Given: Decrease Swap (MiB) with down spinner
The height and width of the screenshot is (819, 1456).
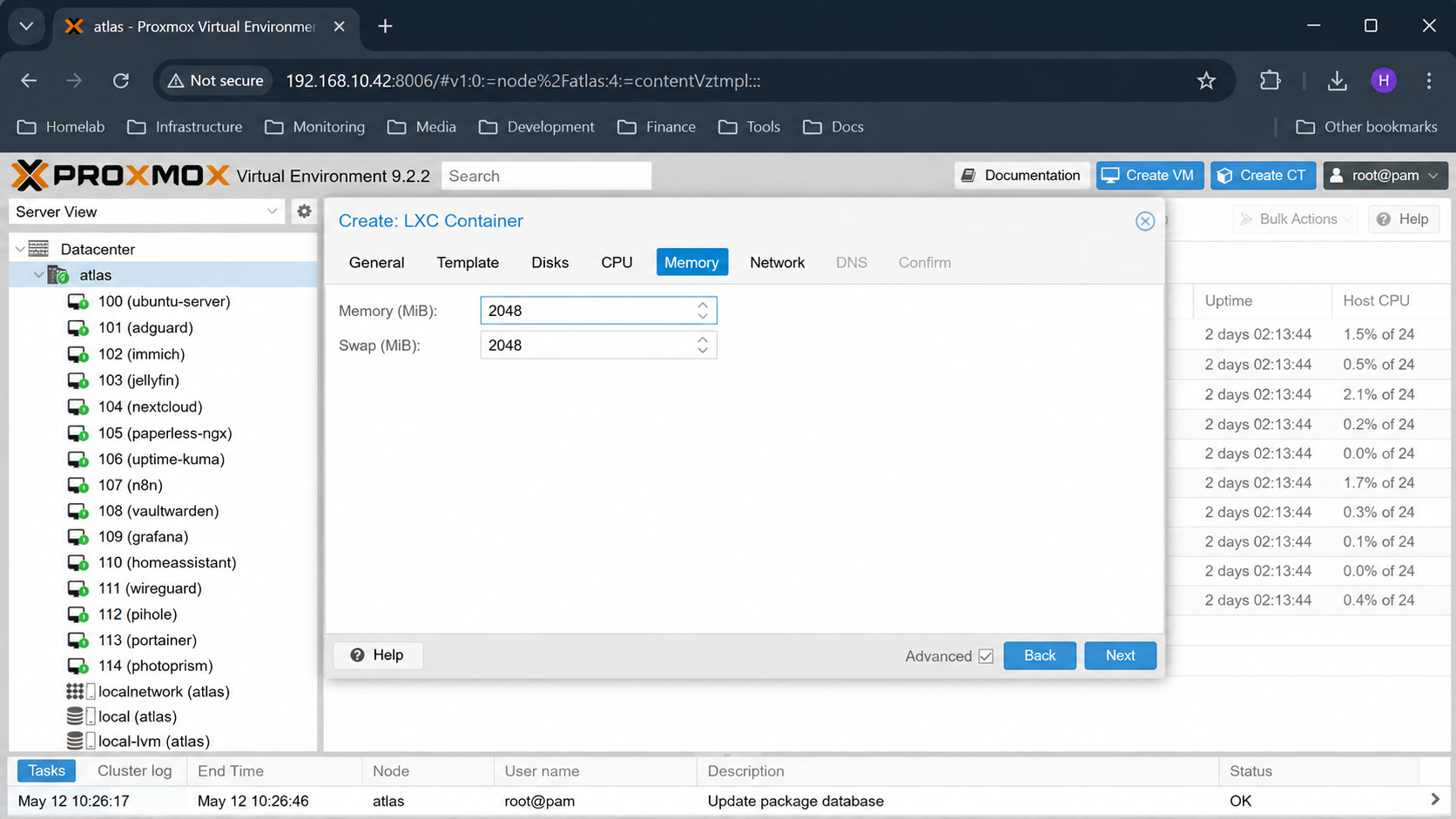Looking at the screenshot, I should pyautogui.click(x=703, y=351).
